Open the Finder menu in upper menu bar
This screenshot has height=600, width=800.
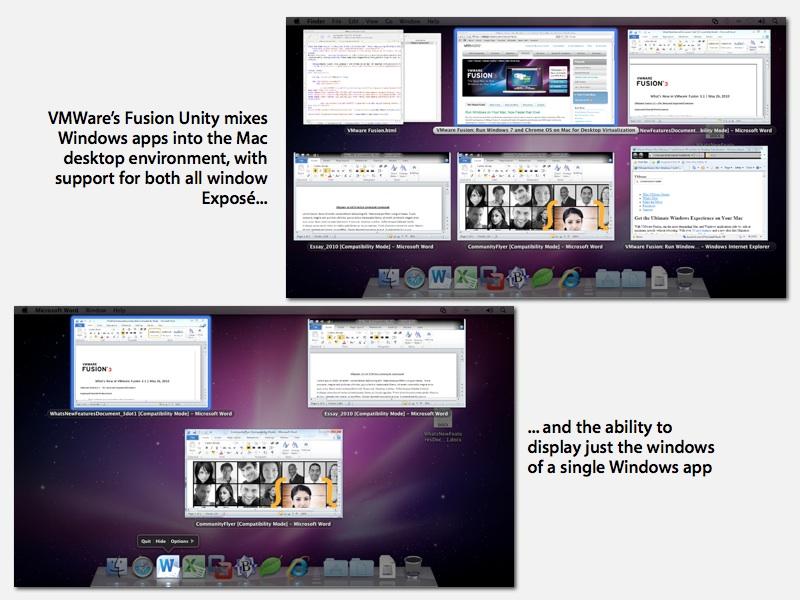click(316, 21)
